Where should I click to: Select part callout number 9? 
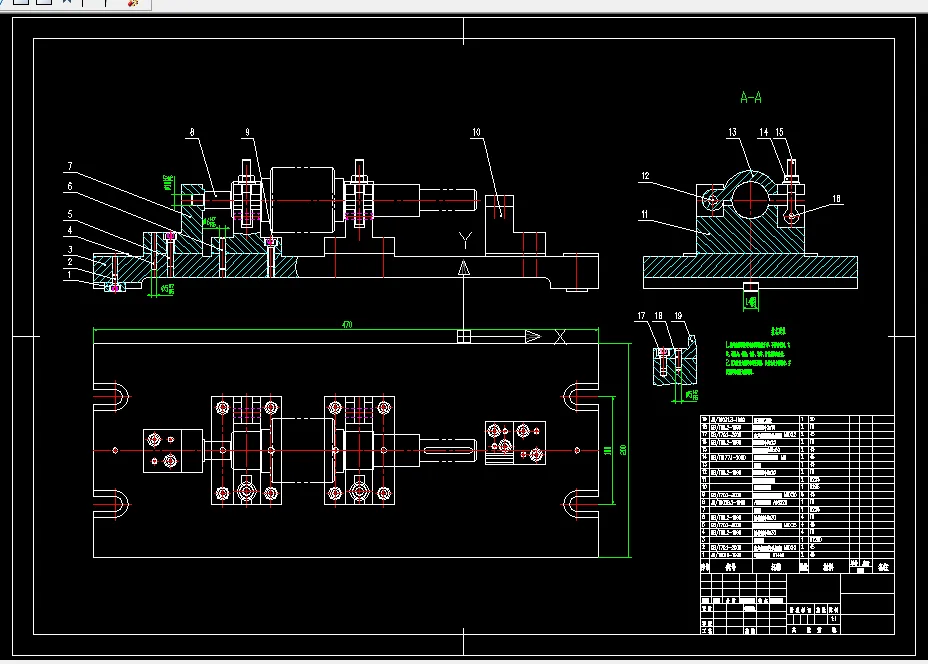[247, 133]
